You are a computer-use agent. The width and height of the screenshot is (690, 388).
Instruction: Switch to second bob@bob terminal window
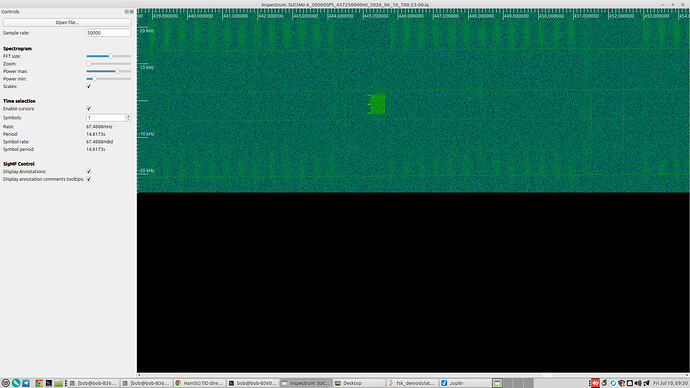[x=146, y=383]
